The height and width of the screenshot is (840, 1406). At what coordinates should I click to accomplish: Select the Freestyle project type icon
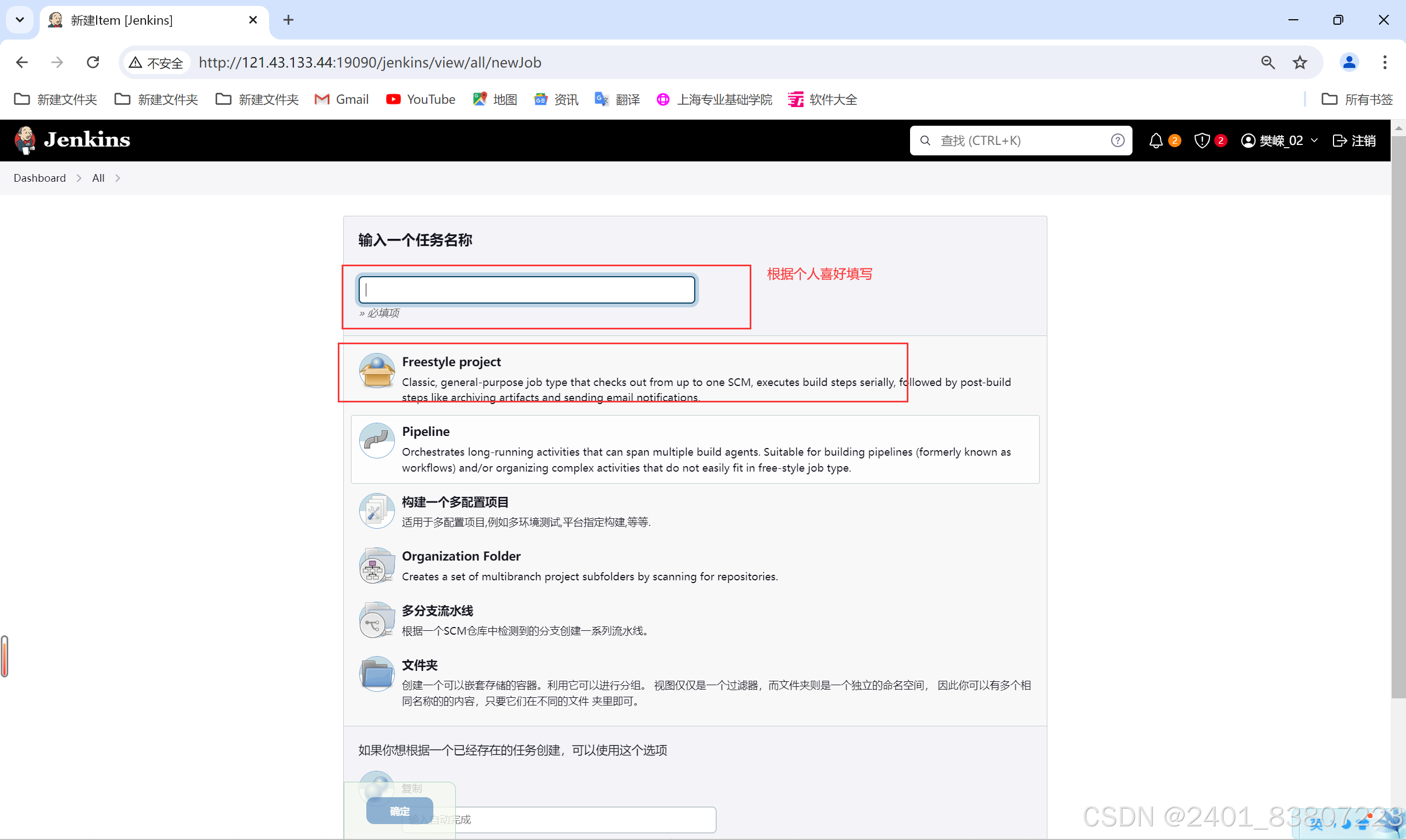377,371
